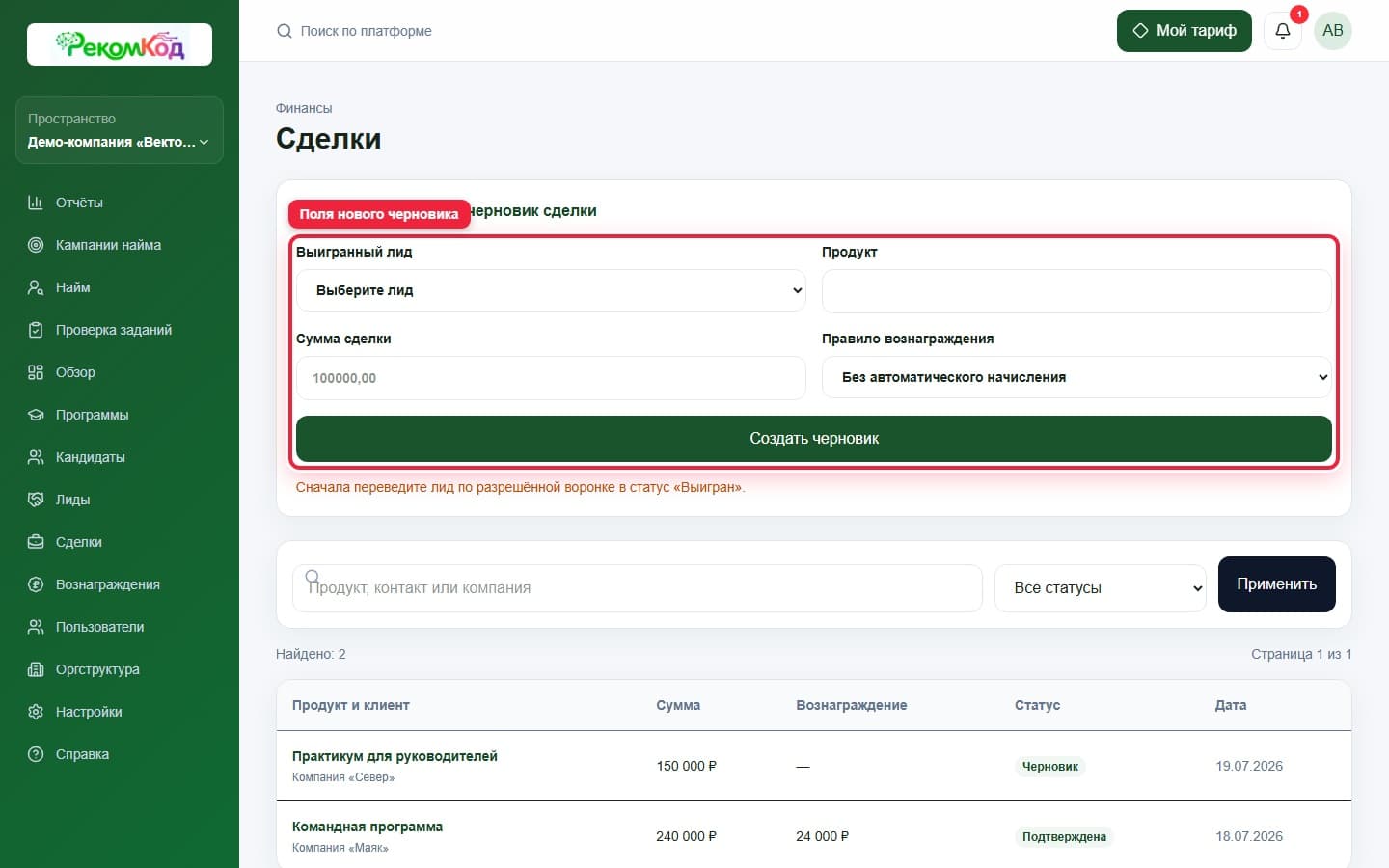The height and width of the screenshot is (868, 1389).
Task: Go to Кампании найма section
Action: (x=120, y=245)
